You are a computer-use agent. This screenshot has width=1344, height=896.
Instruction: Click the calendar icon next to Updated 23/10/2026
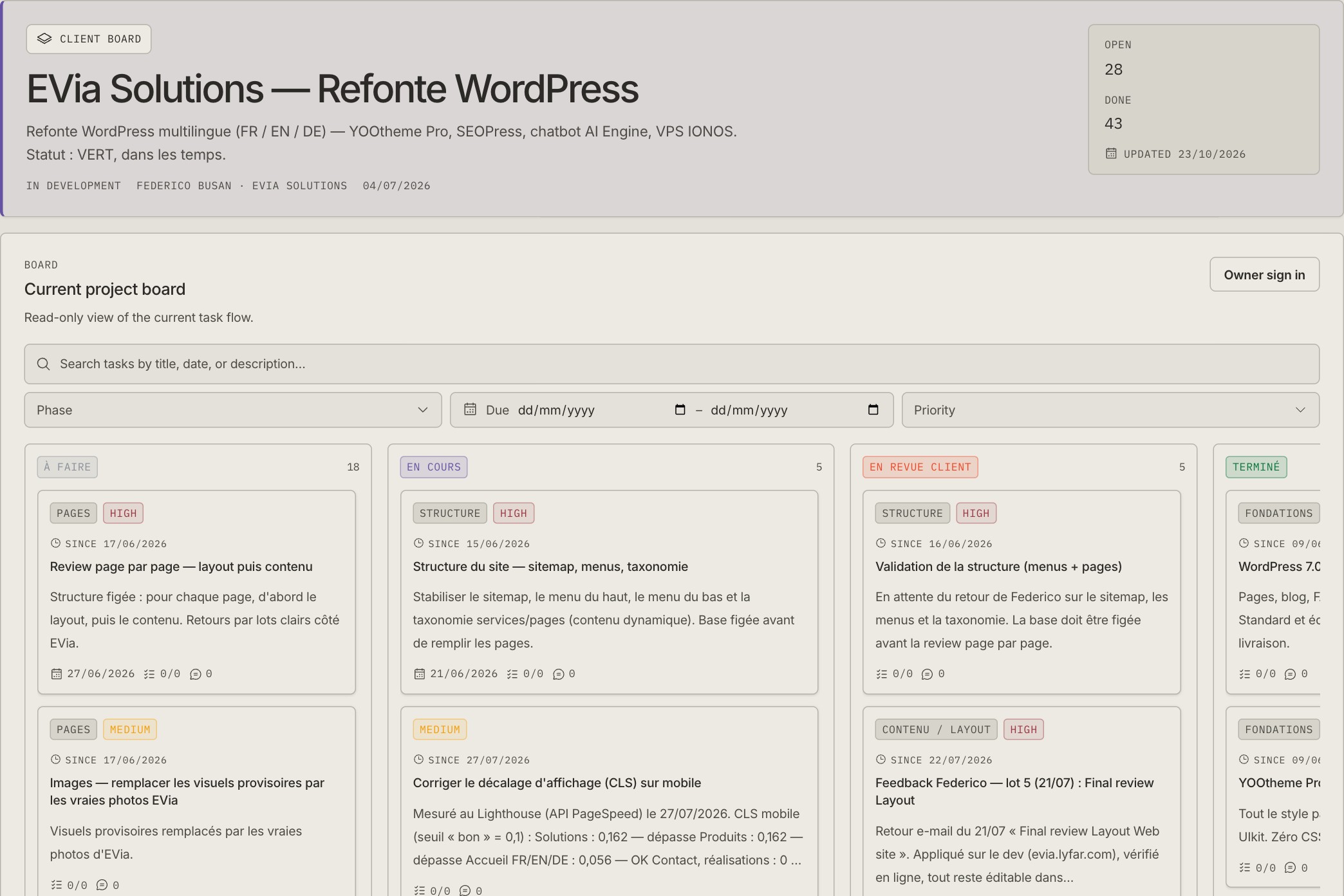pos(1111,153)
